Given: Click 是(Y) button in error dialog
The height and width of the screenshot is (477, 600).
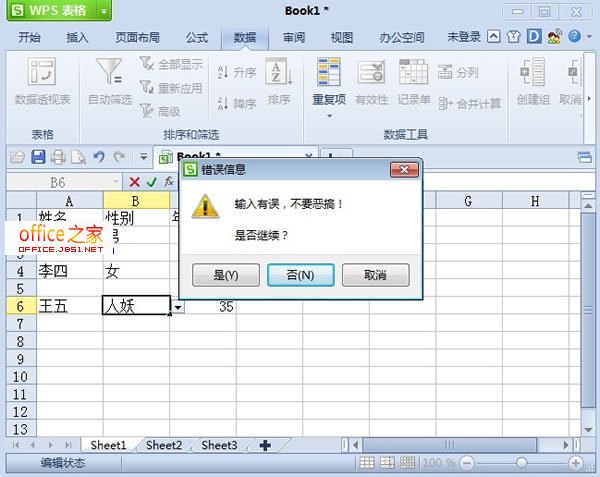Looking at the screenshot, I should (x=226, y=275).
